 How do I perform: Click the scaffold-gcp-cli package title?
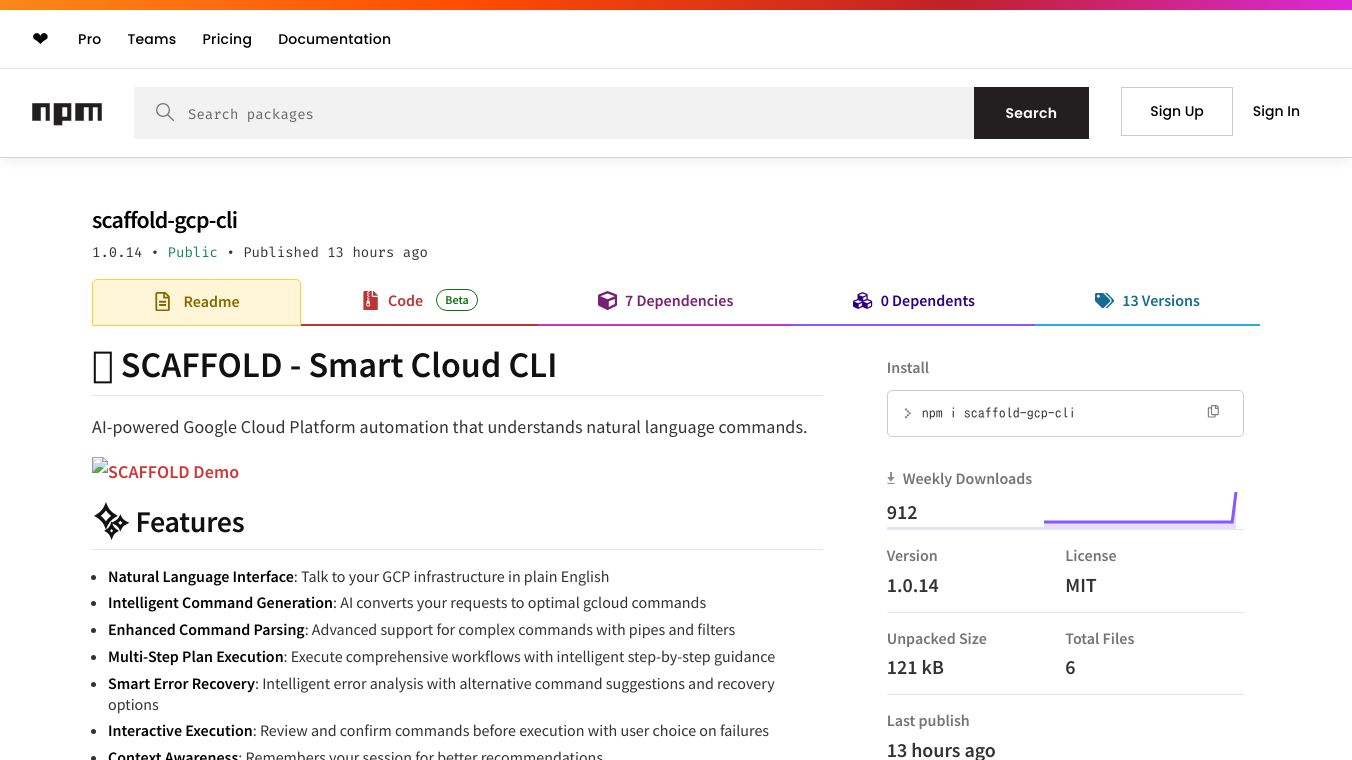click(164, 220)
